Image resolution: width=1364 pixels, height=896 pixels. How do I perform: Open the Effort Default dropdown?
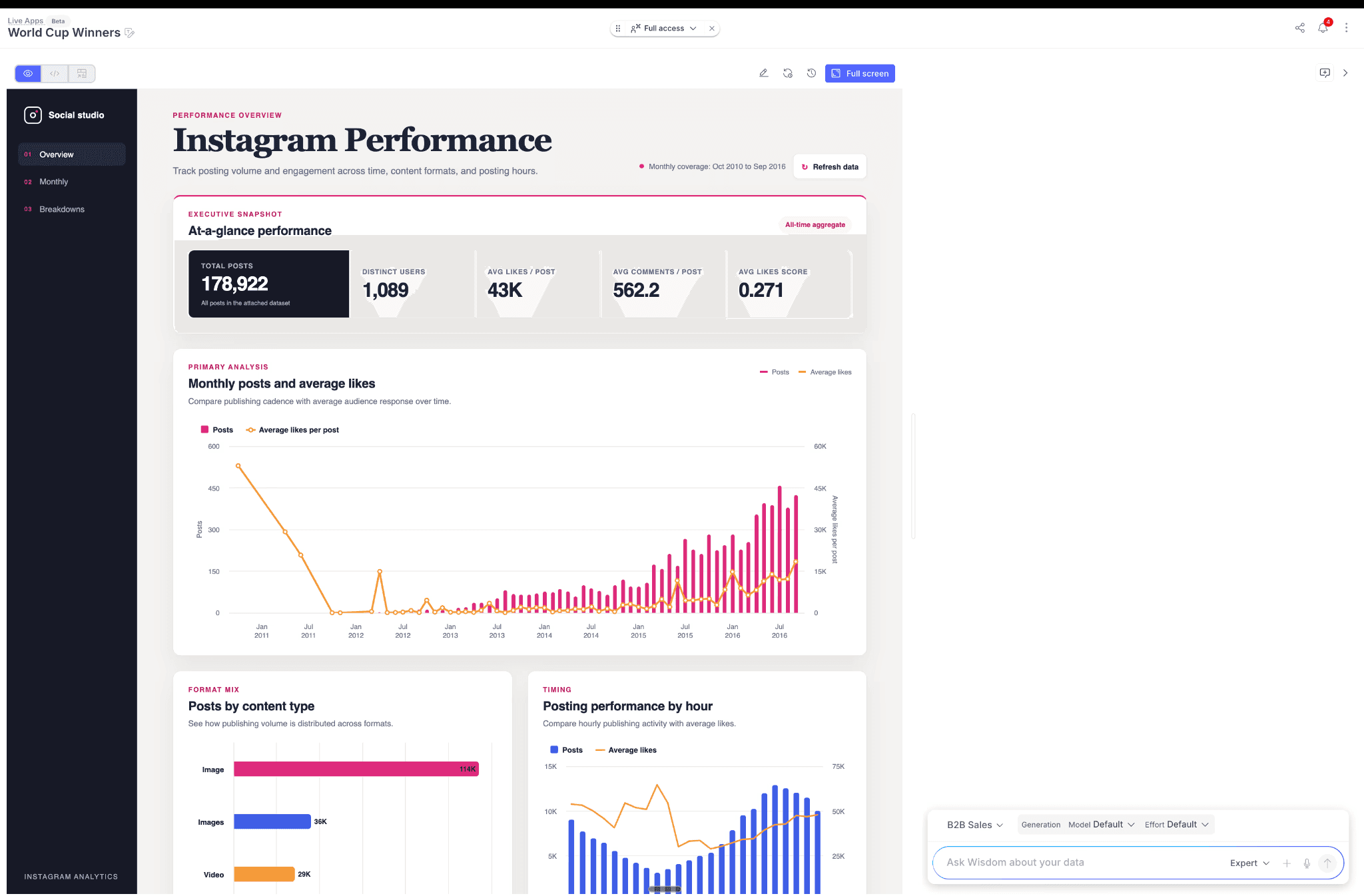[1176, 825]
